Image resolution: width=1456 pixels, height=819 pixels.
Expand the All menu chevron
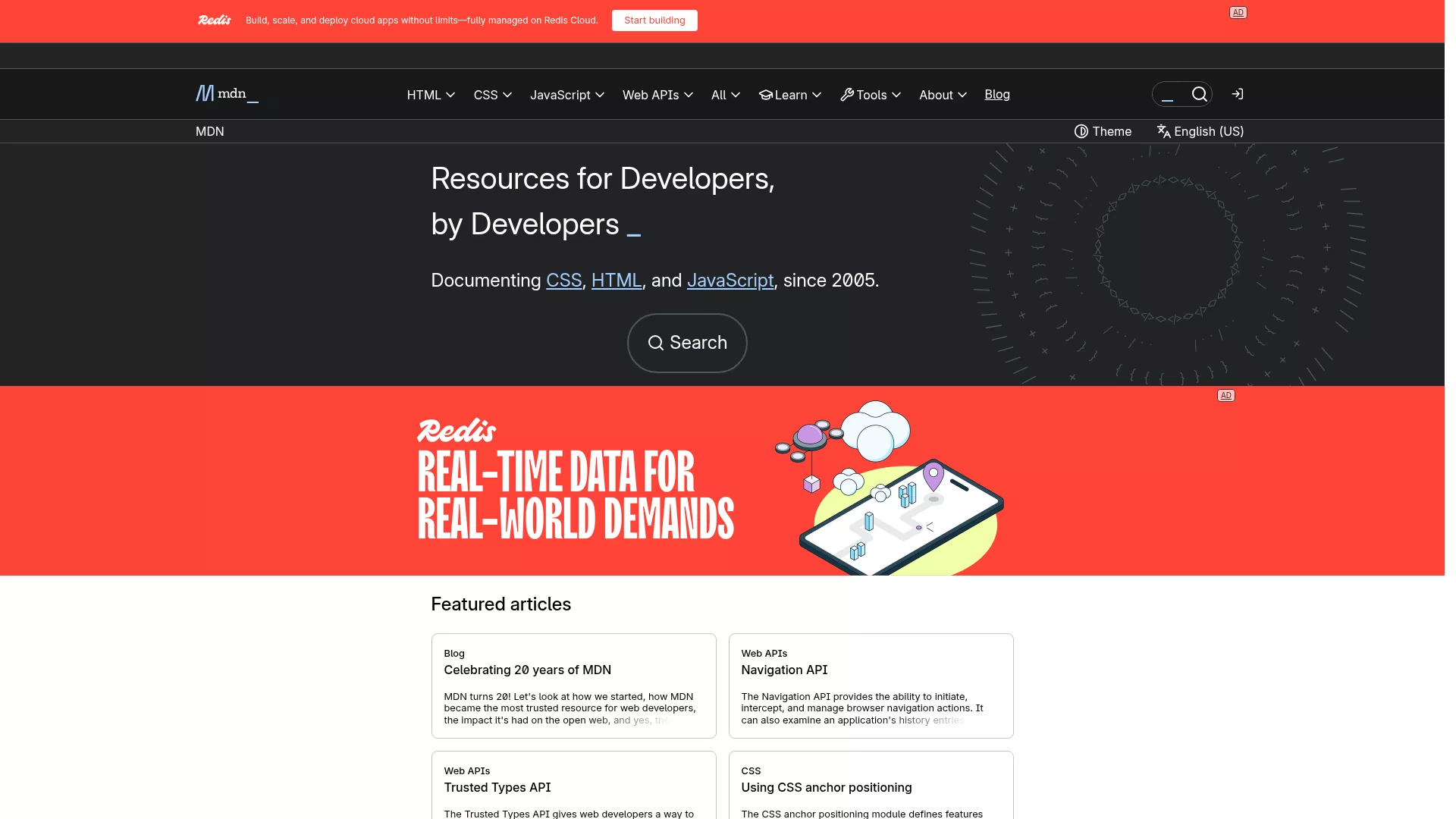coord(736,95)
